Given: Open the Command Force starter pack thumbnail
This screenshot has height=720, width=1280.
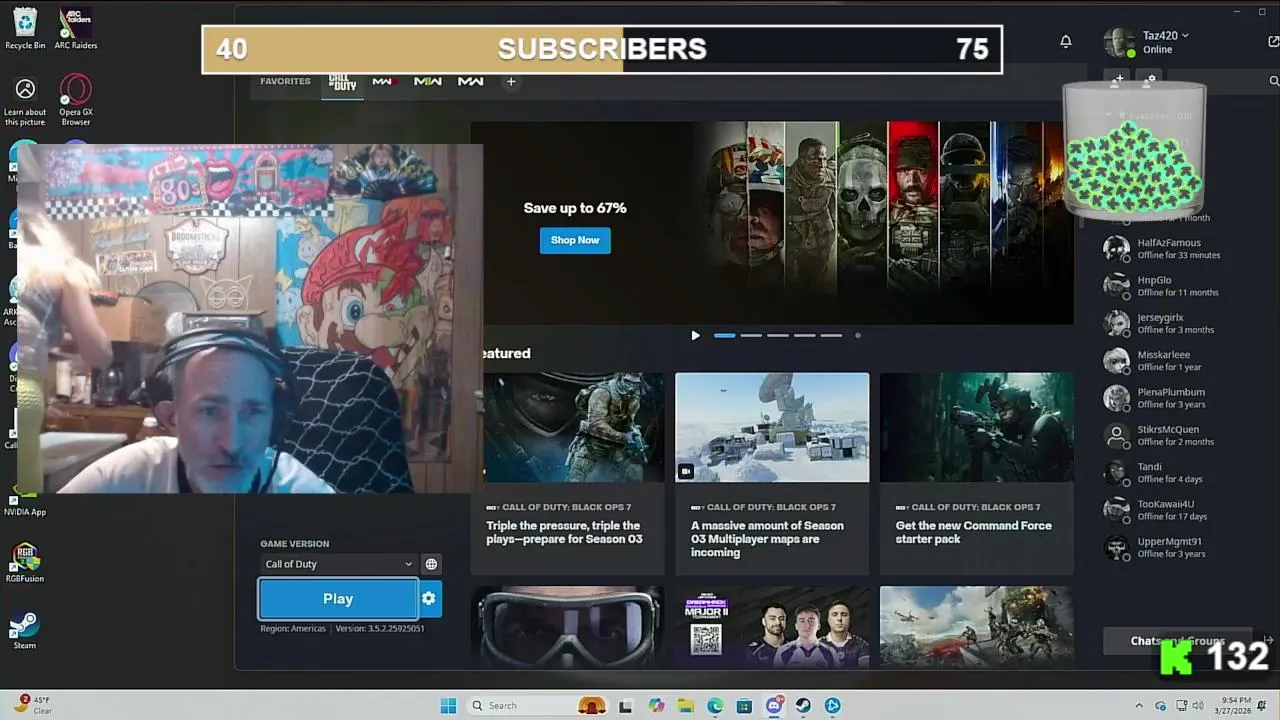Looking at the screenshot, I should click(977, 427).
